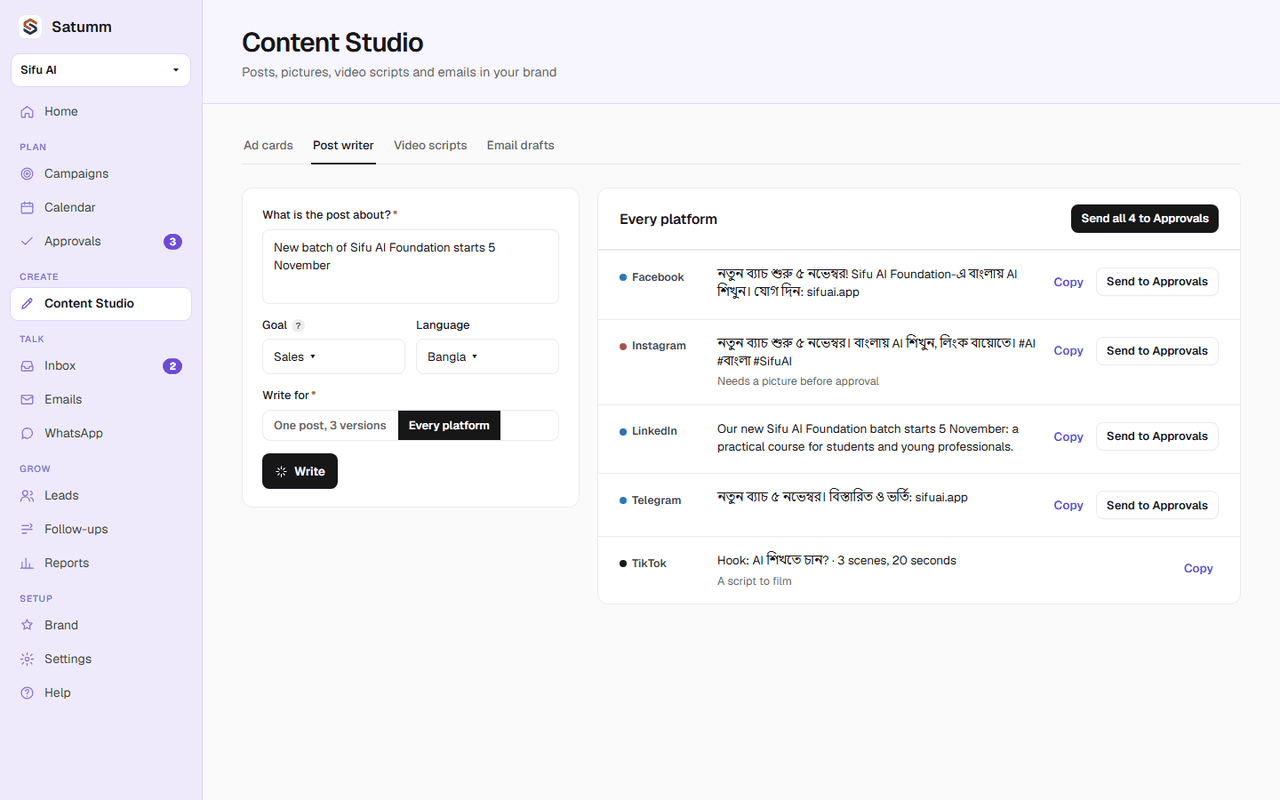Click the Settings gear icon

click(27, 660)
